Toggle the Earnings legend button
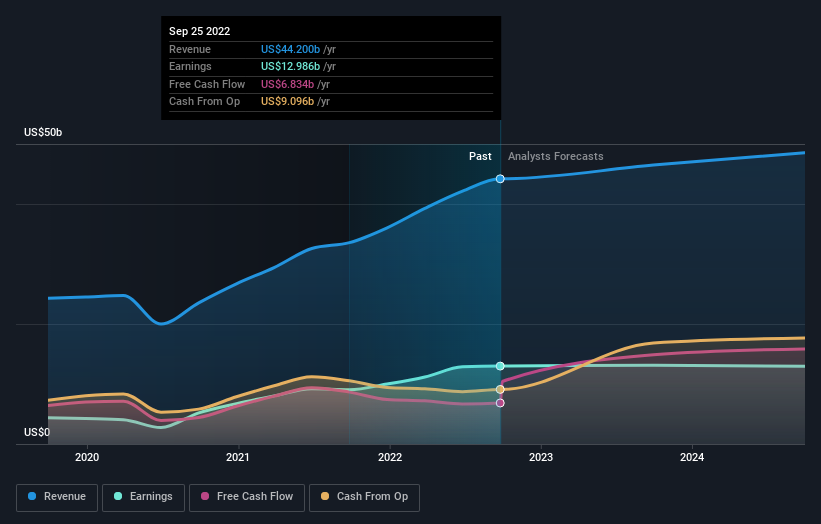This screenshot has width=821, height=524. point(143,497)
